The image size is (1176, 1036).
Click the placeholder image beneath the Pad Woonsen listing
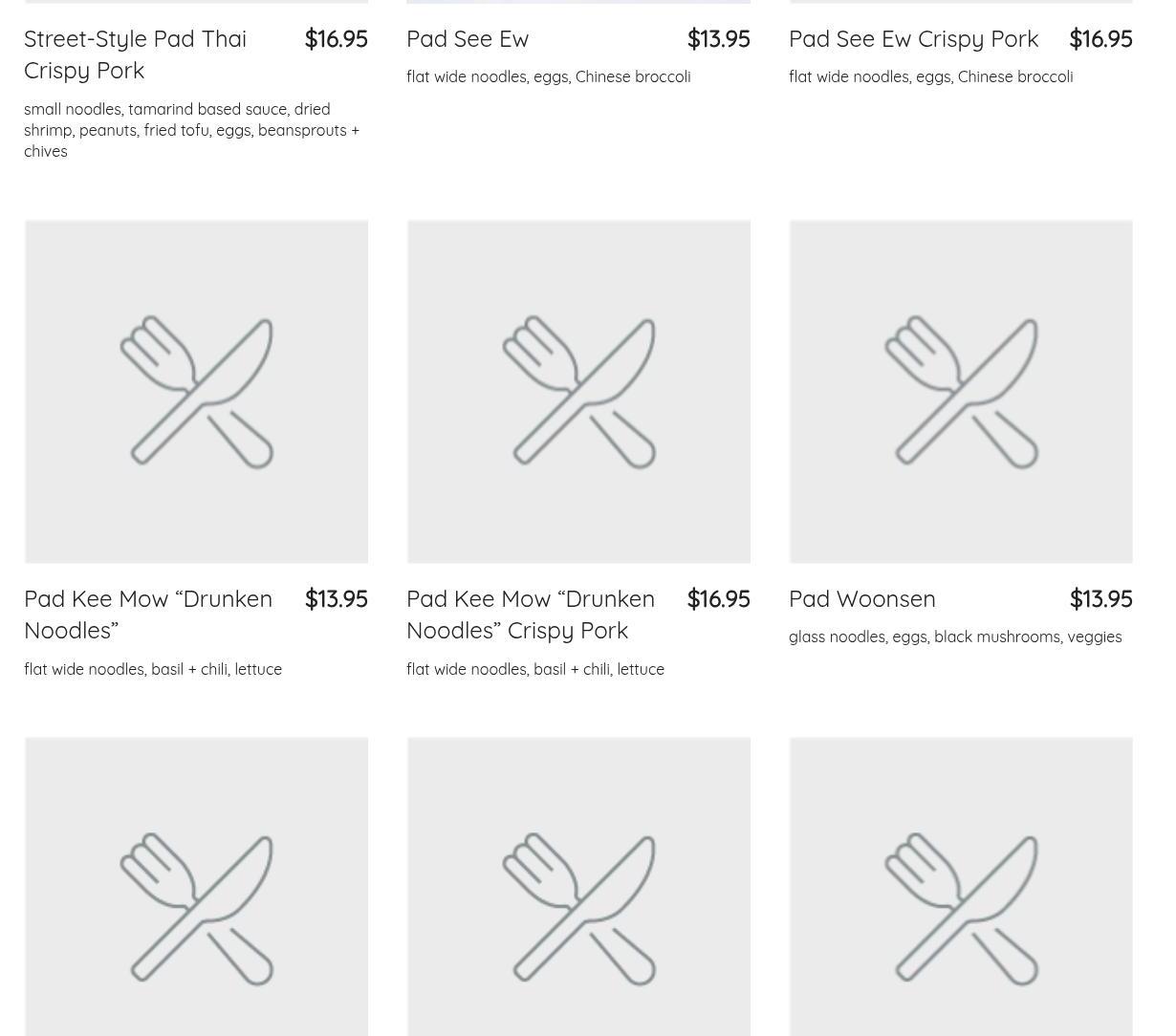[961, 886]
